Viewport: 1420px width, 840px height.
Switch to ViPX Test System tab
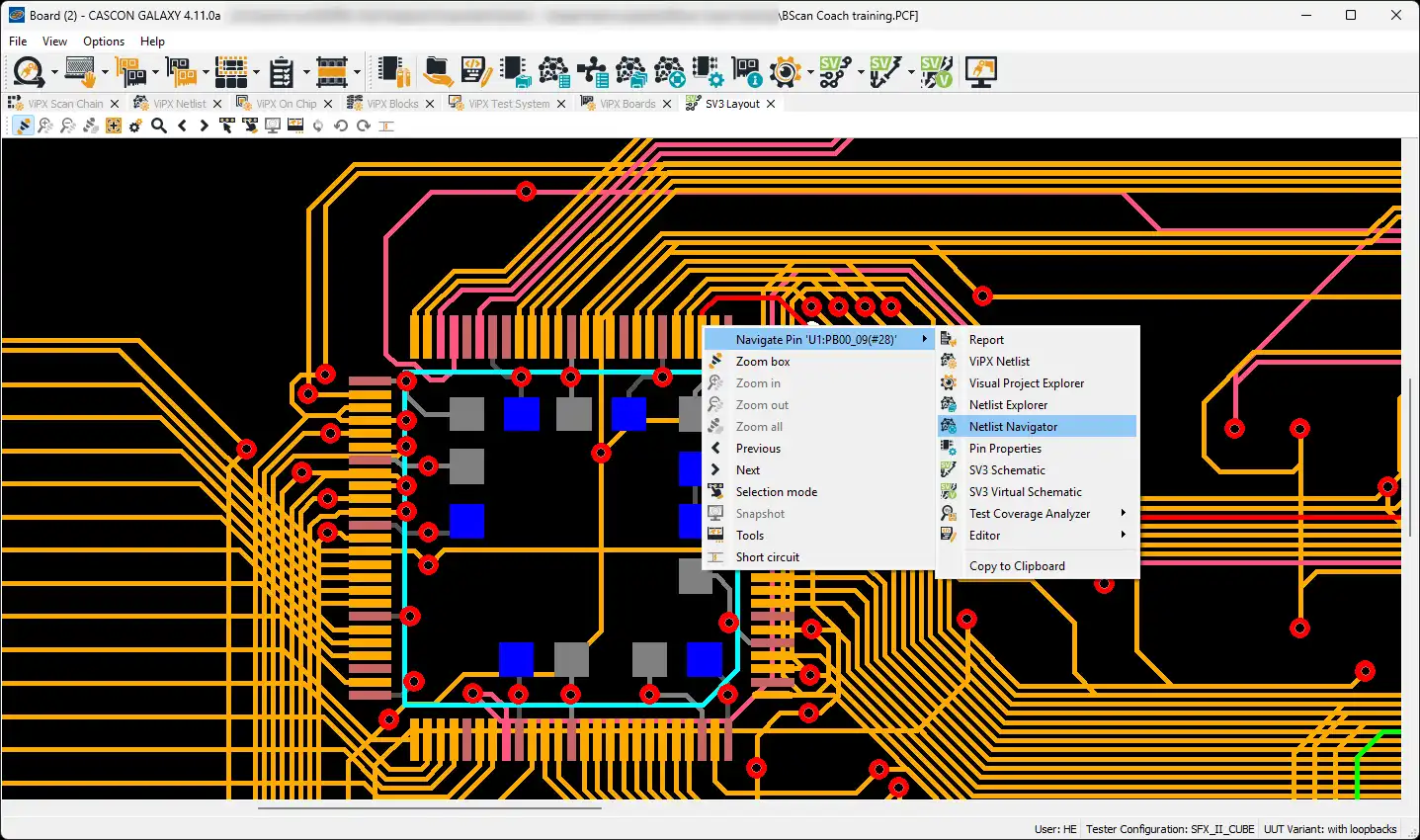[x=509, y=104]
